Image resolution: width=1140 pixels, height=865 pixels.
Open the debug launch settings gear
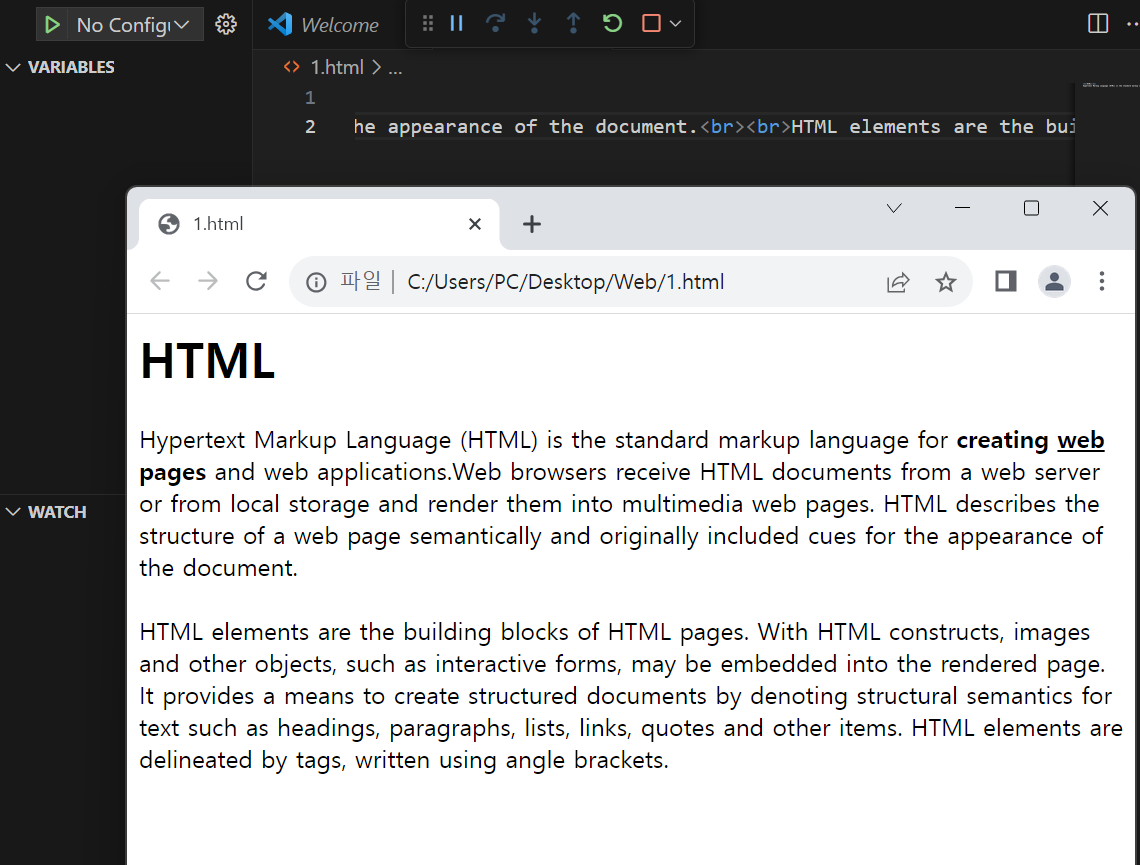pyautogui.click(x=226, y=24)
